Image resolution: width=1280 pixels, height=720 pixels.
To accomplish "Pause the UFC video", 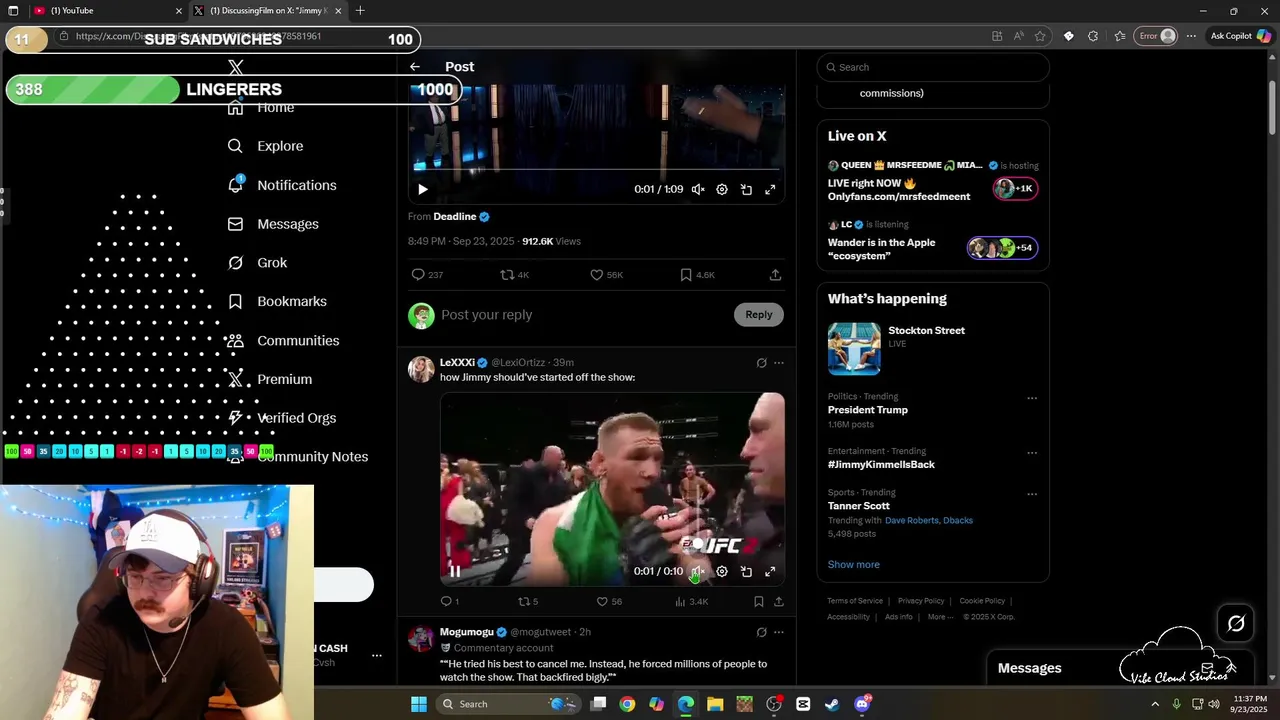I will pos(454,572).
